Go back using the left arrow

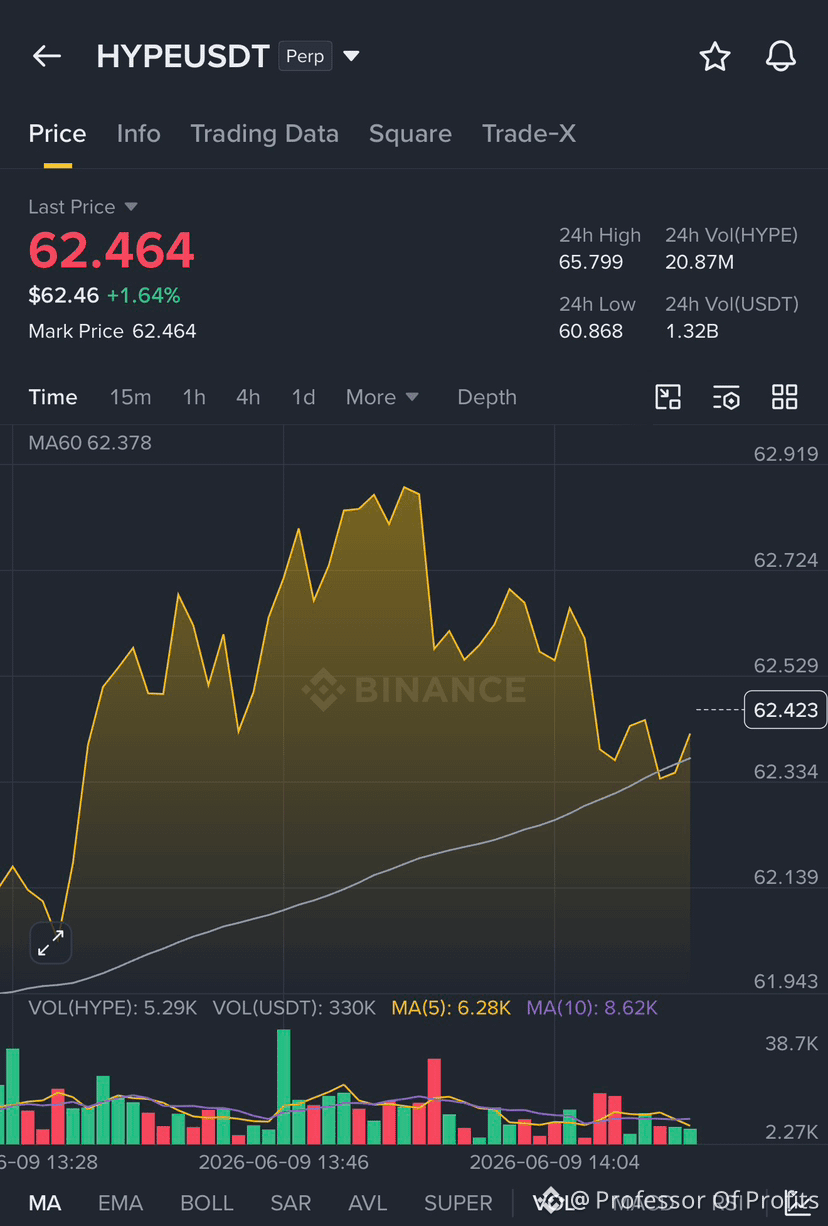coord(47,56)
